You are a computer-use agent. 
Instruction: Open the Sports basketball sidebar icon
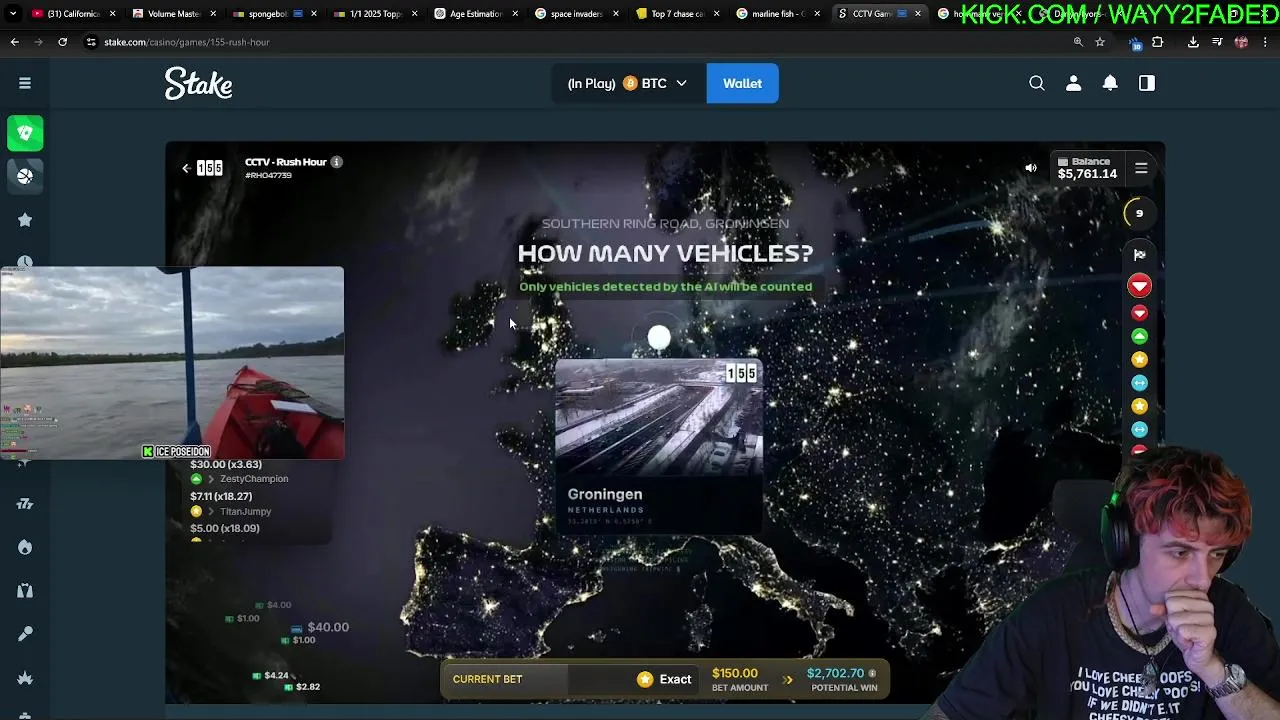[x=25, y=176]
